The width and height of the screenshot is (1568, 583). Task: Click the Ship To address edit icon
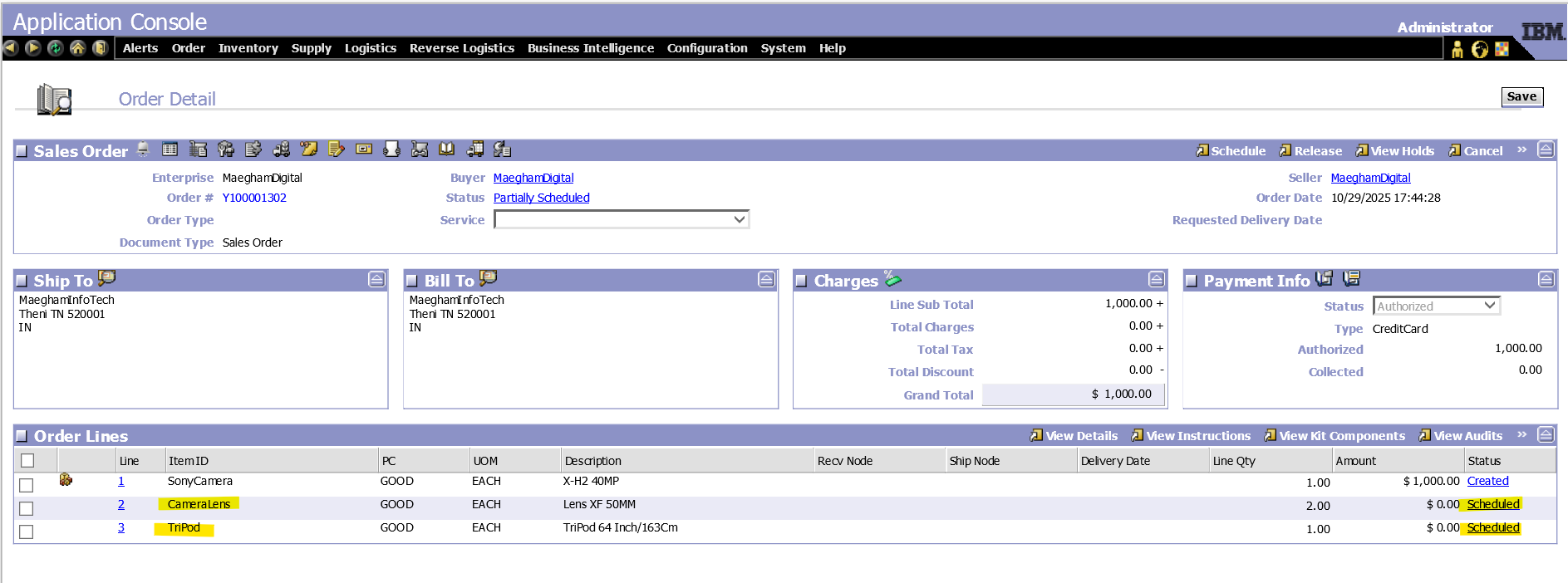coord(106,278)
